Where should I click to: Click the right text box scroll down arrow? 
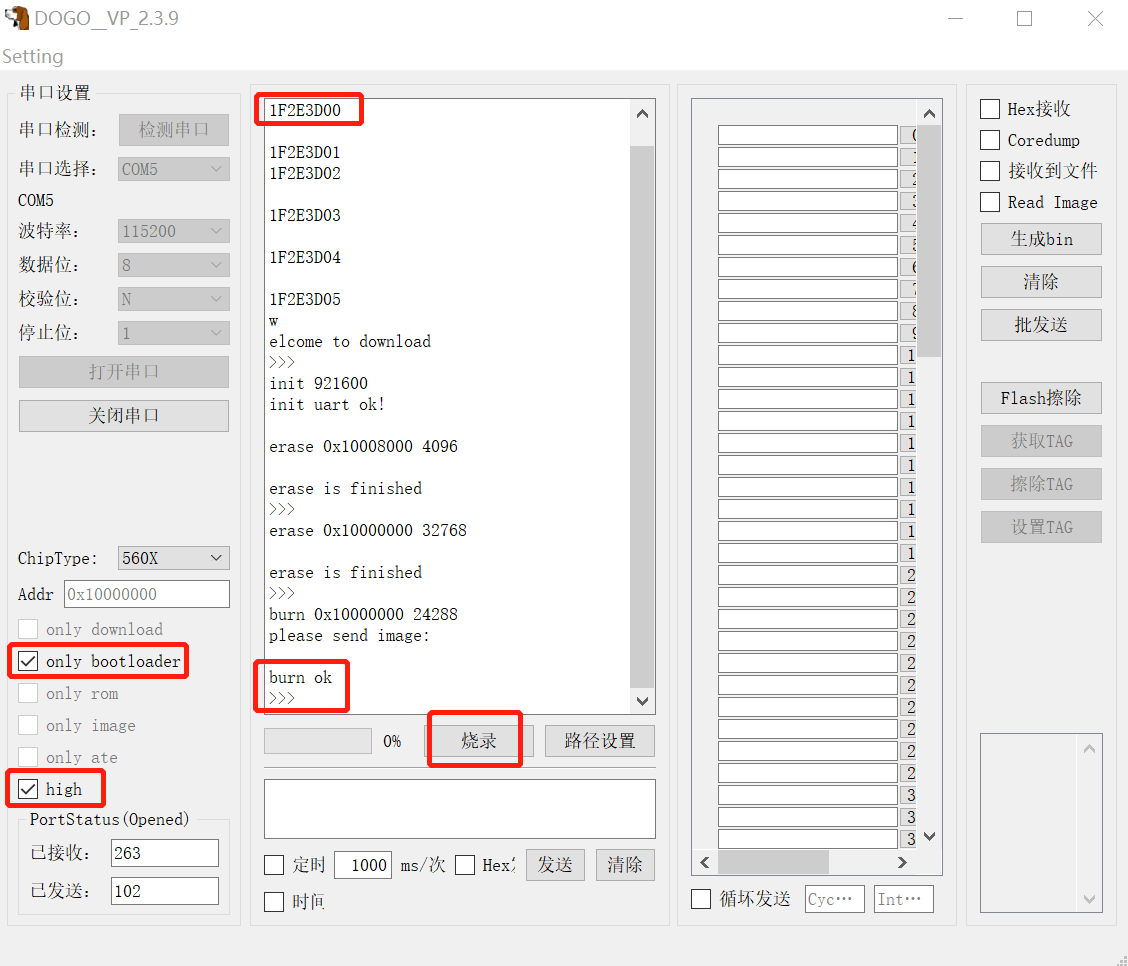pyautogui.click(x=1089, y=900)
